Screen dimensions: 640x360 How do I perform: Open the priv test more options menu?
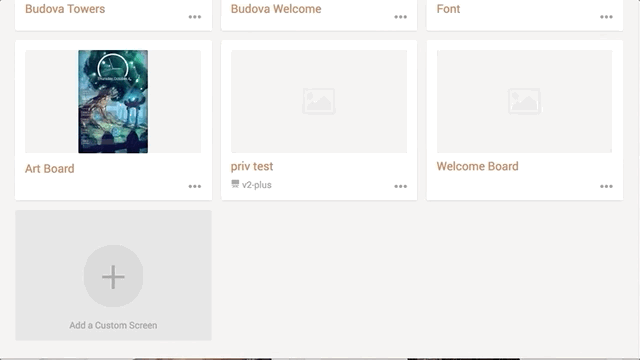[x=400, y=187]
